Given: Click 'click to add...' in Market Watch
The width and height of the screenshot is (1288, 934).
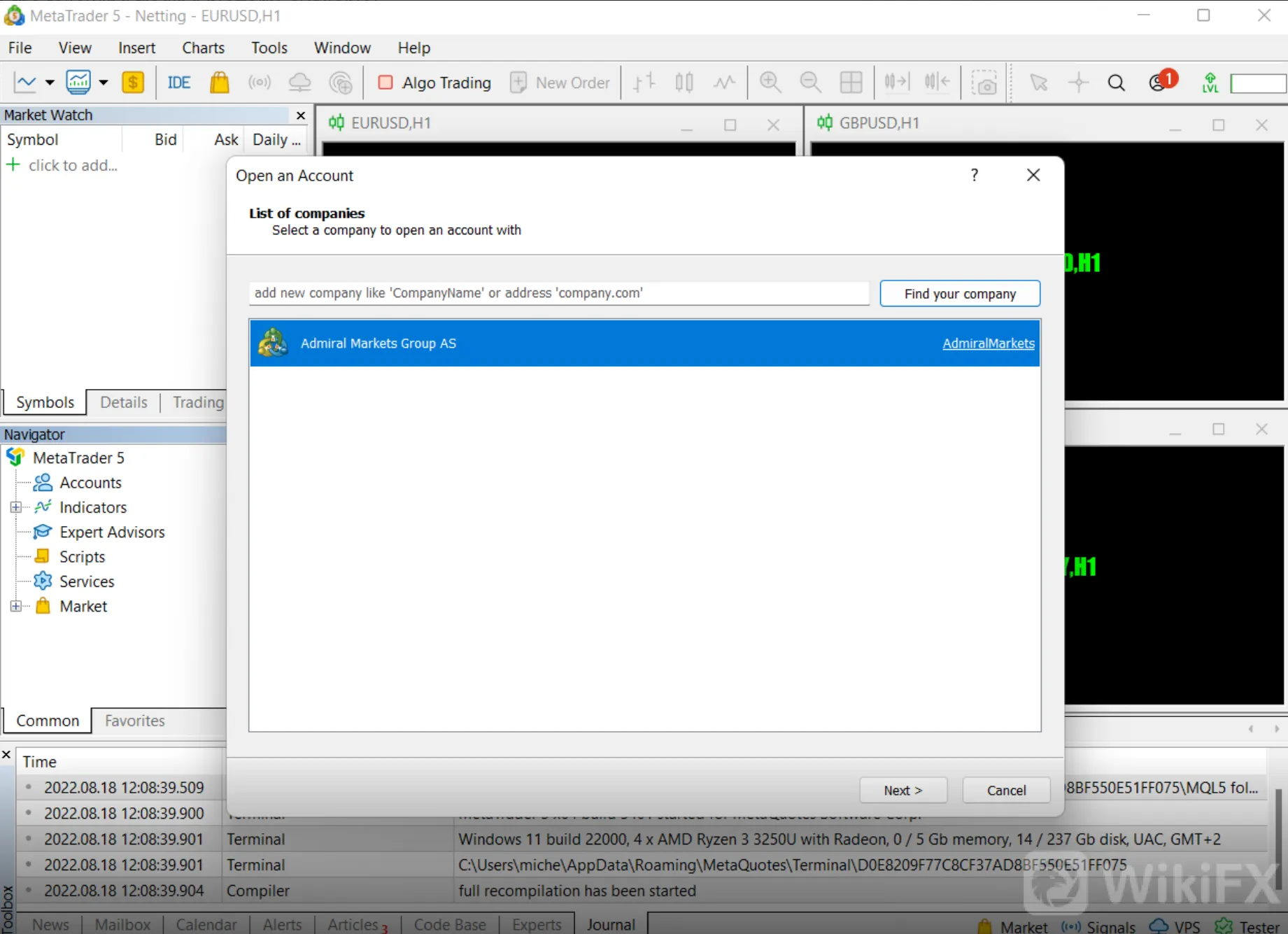Looking at the screenshot, I should pos(73,165).
